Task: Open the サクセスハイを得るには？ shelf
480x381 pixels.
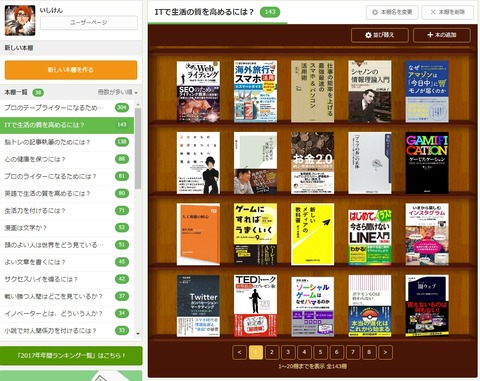Action: tap(67, 279)
